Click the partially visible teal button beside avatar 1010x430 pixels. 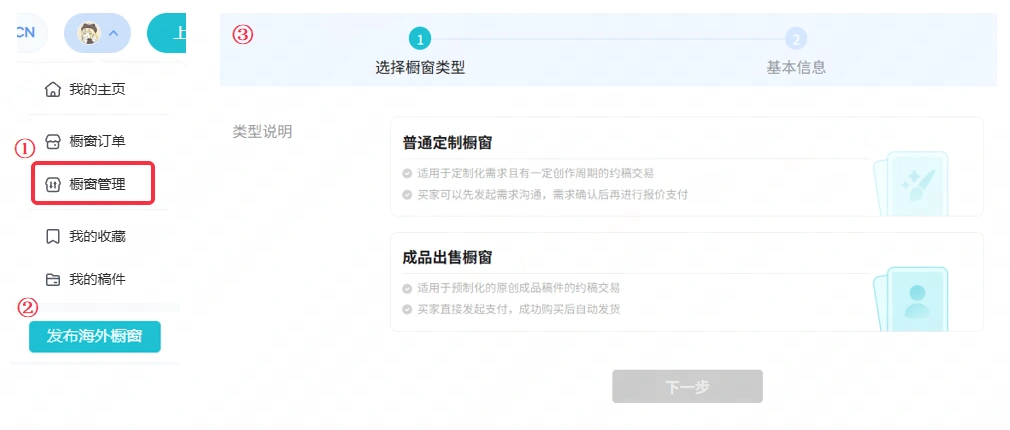tap(167, 33)
